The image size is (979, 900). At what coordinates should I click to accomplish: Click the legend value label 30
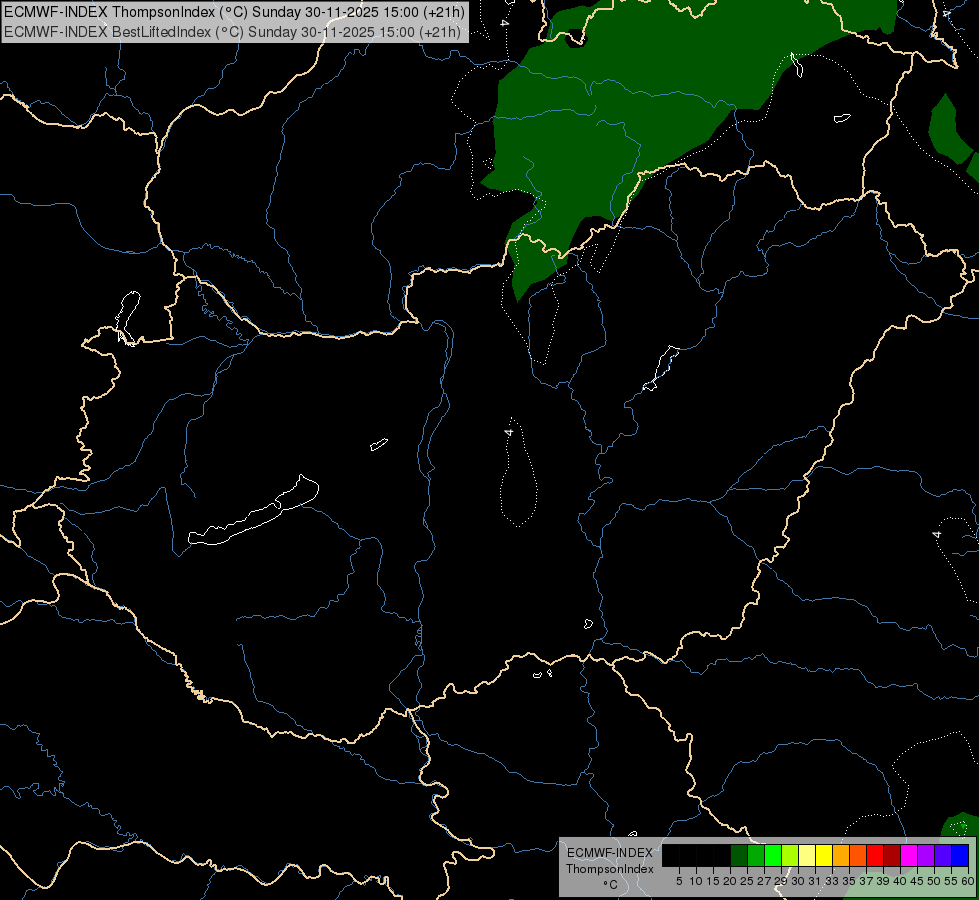(798, 881)
